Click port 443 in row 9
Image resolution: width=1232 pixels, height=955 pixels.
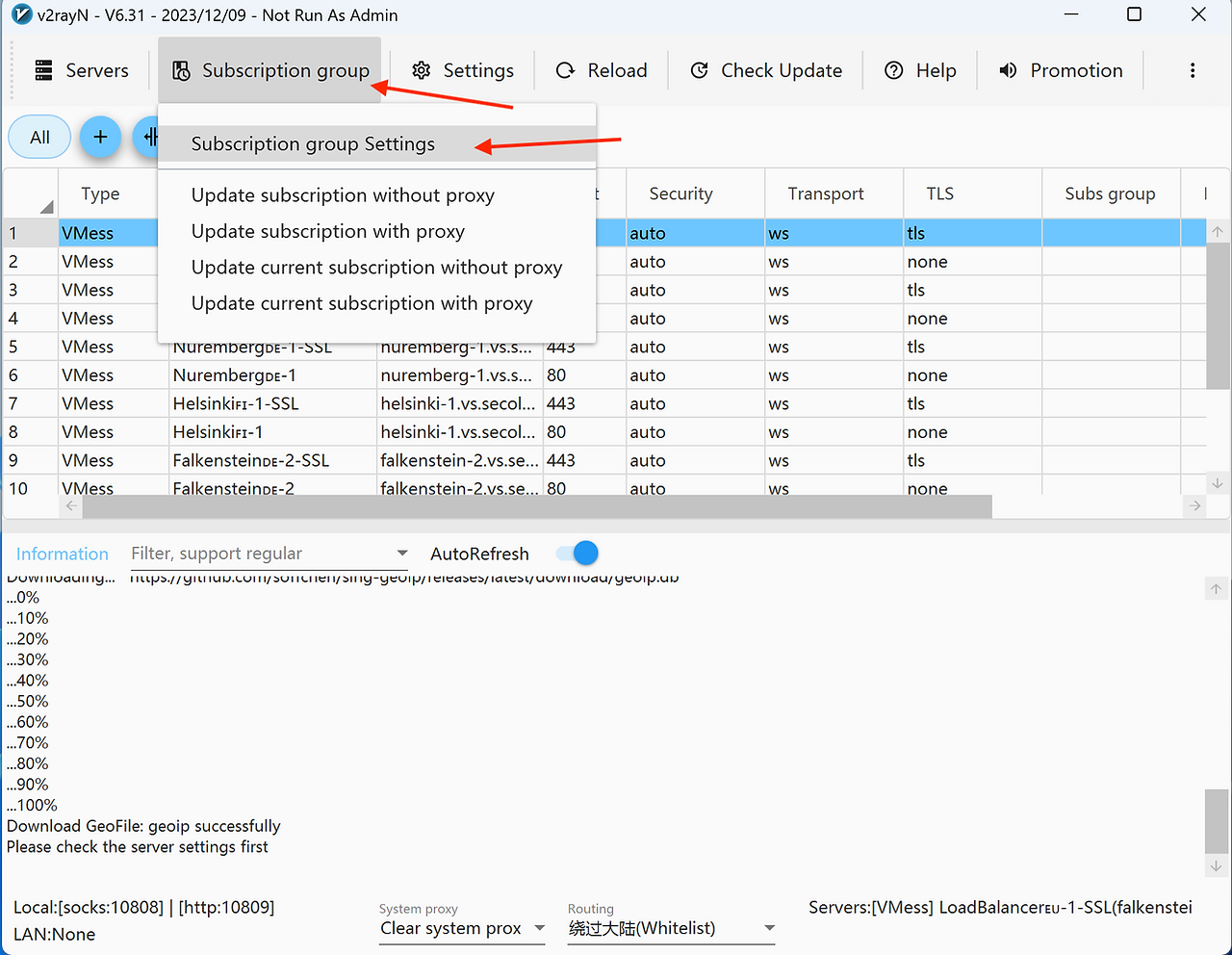(584, 460)
